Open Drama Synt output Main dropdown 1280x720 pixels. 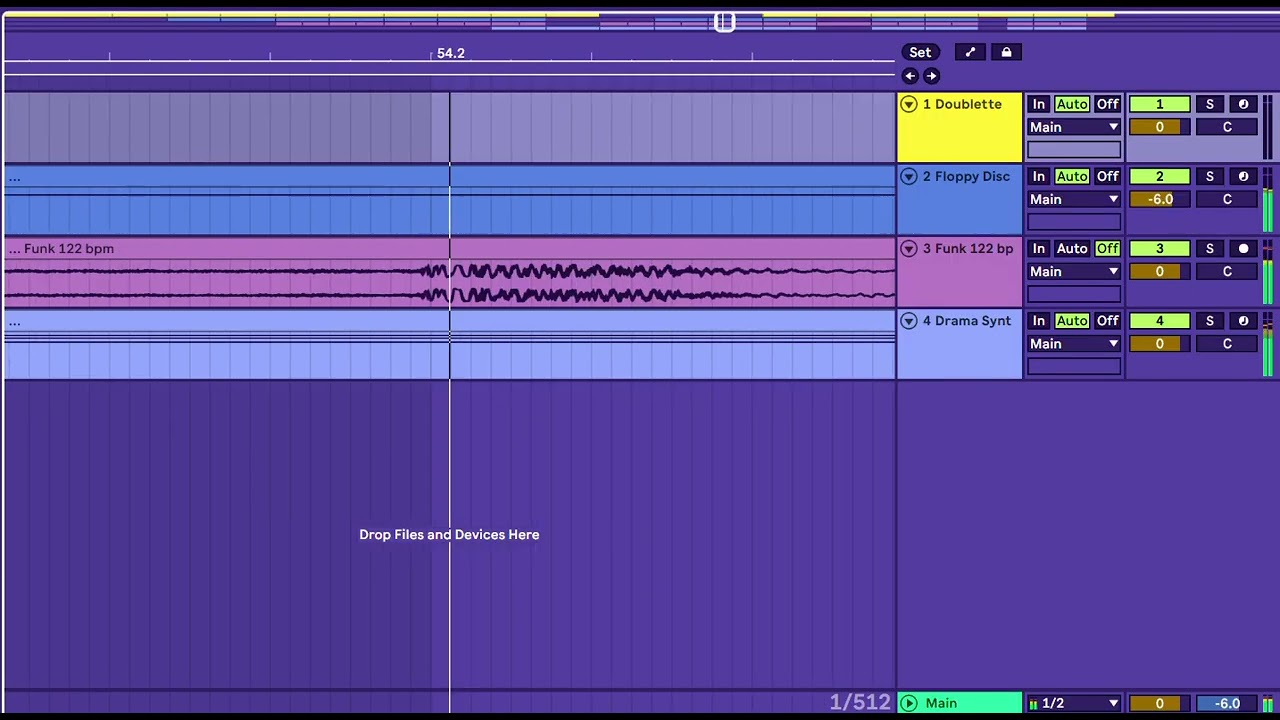pyautogui.click(x=1074, y=343)
